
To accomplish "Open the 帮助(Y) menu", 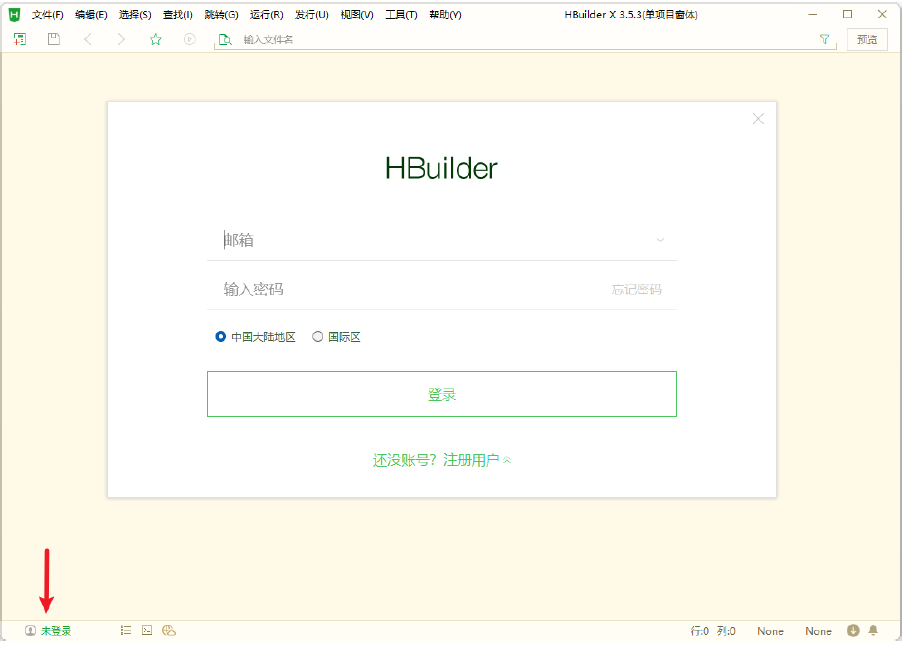I will coord(445,14).
